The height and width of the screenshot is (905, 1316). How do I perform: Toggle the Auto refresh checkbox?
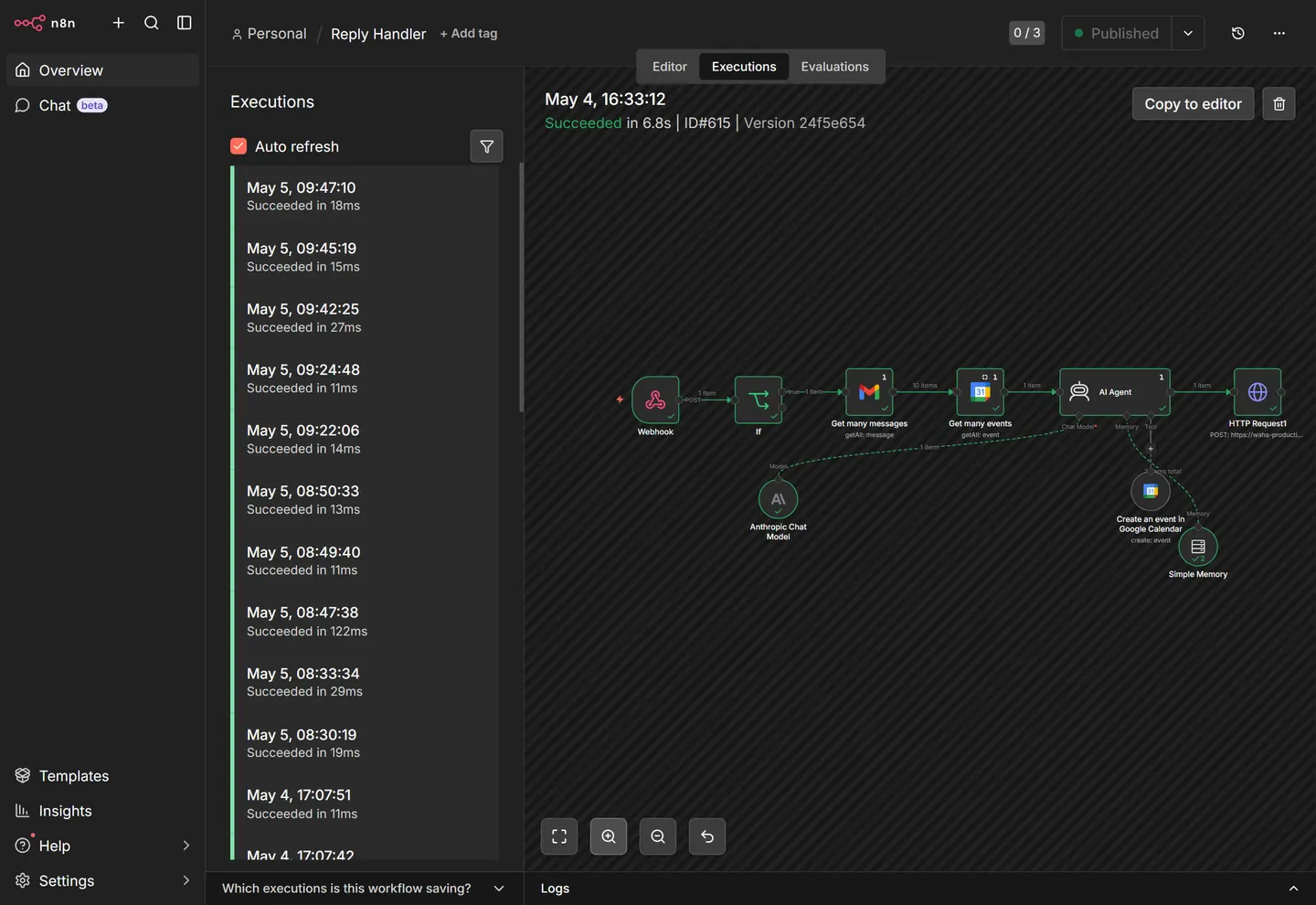(x=239, y=146)
